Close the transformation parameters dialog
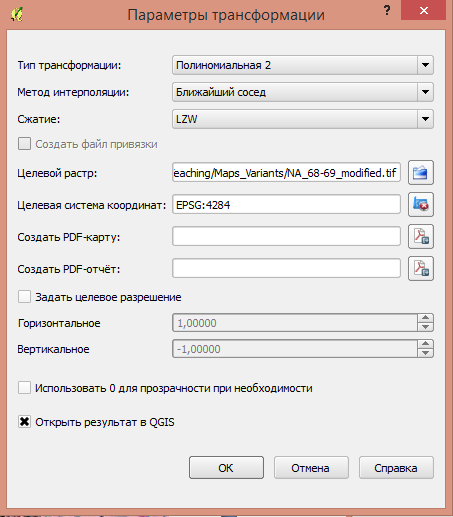 (x=423, y=10)
